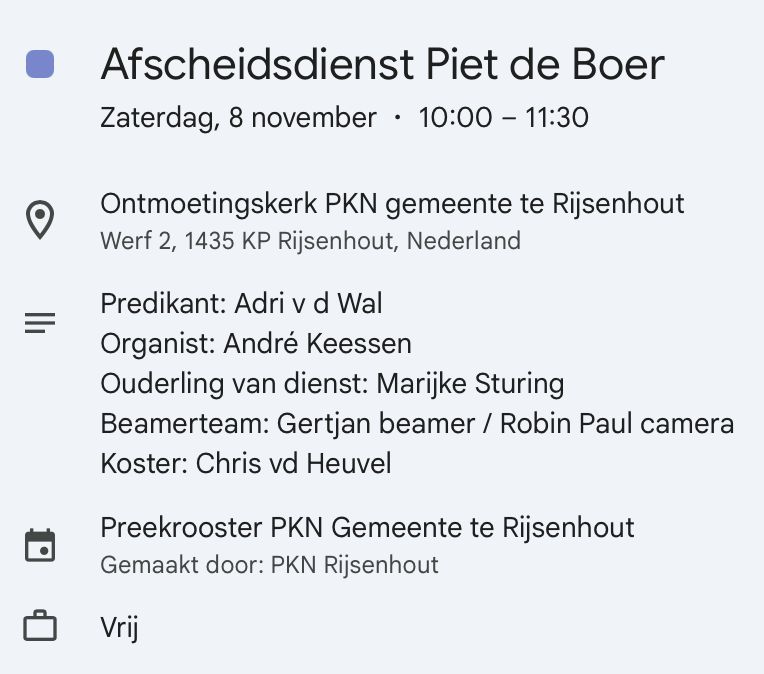Viewport: 764px width, 674px height.
Task: Select the title Afscheidsdienst Piet de Boer
Action: tap(382, 65)
